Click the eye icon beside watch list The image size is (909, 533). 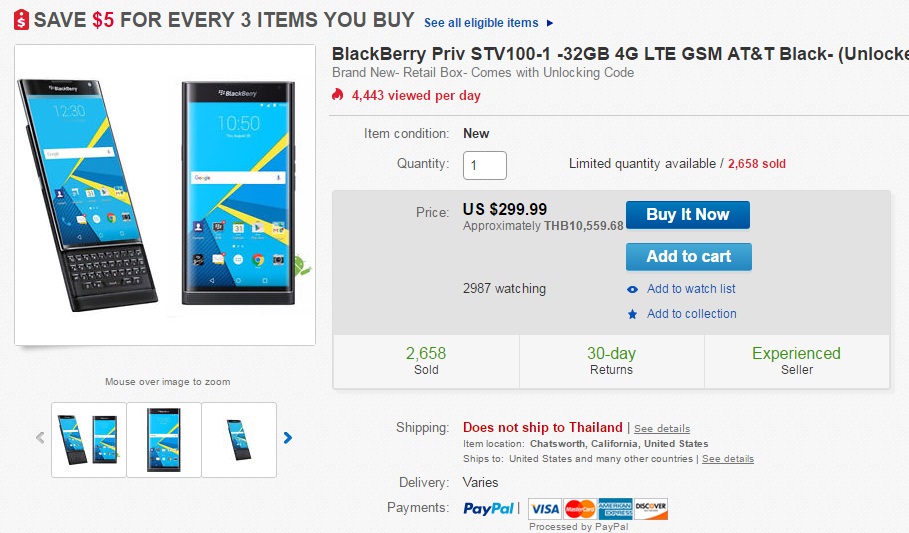pos(632,289)
